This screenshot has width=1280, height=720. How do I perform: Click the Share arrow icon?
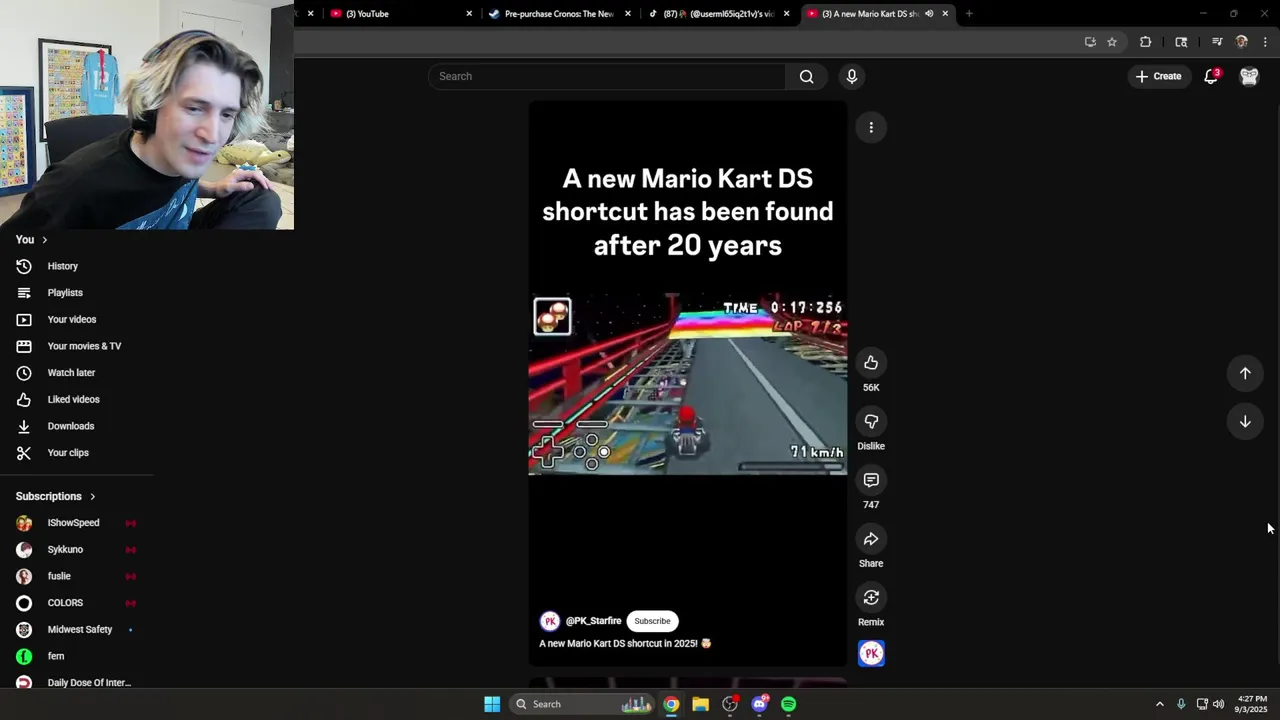click(871, 539)
